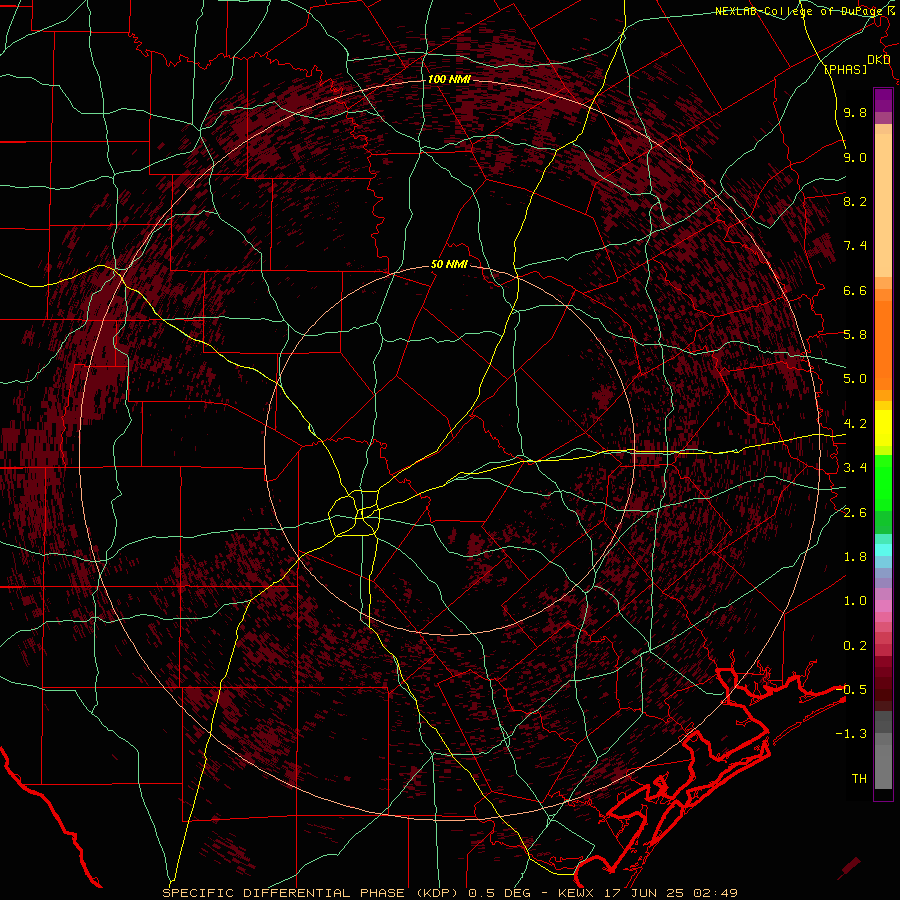
Task: Click the "17 JUN 25" date in the caption
Action: (642, 893)
